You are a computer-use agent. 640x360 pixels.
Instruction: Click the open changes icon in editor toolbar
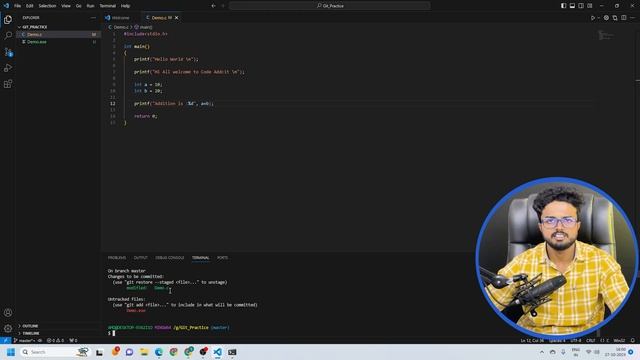pos(615,18)
